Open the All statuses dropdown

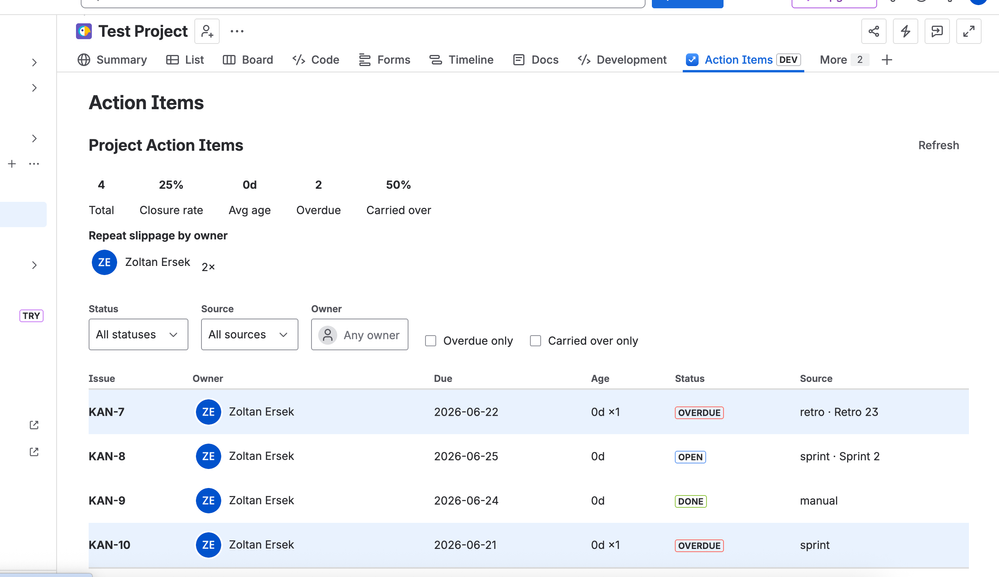coord(138,334)
